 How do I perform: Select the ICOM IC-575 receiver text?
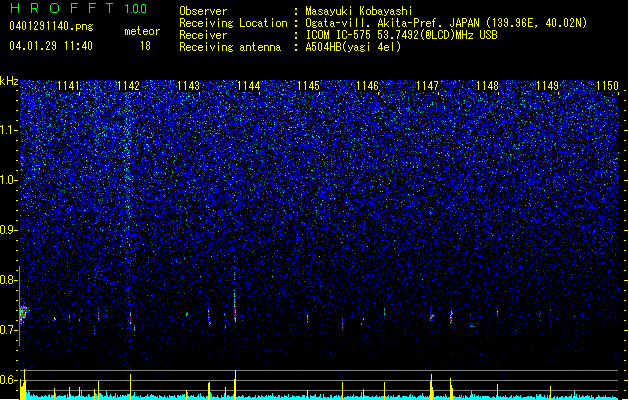coord(401,35)
